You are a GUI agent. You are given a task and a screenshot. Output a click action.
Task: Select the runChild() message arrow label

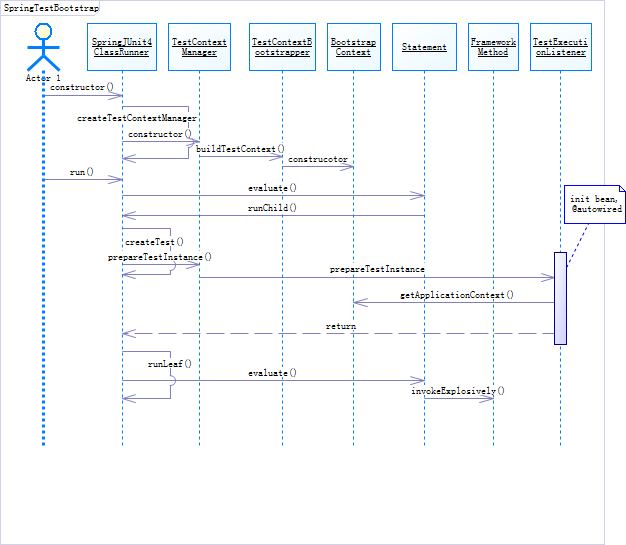coord(272,208)
